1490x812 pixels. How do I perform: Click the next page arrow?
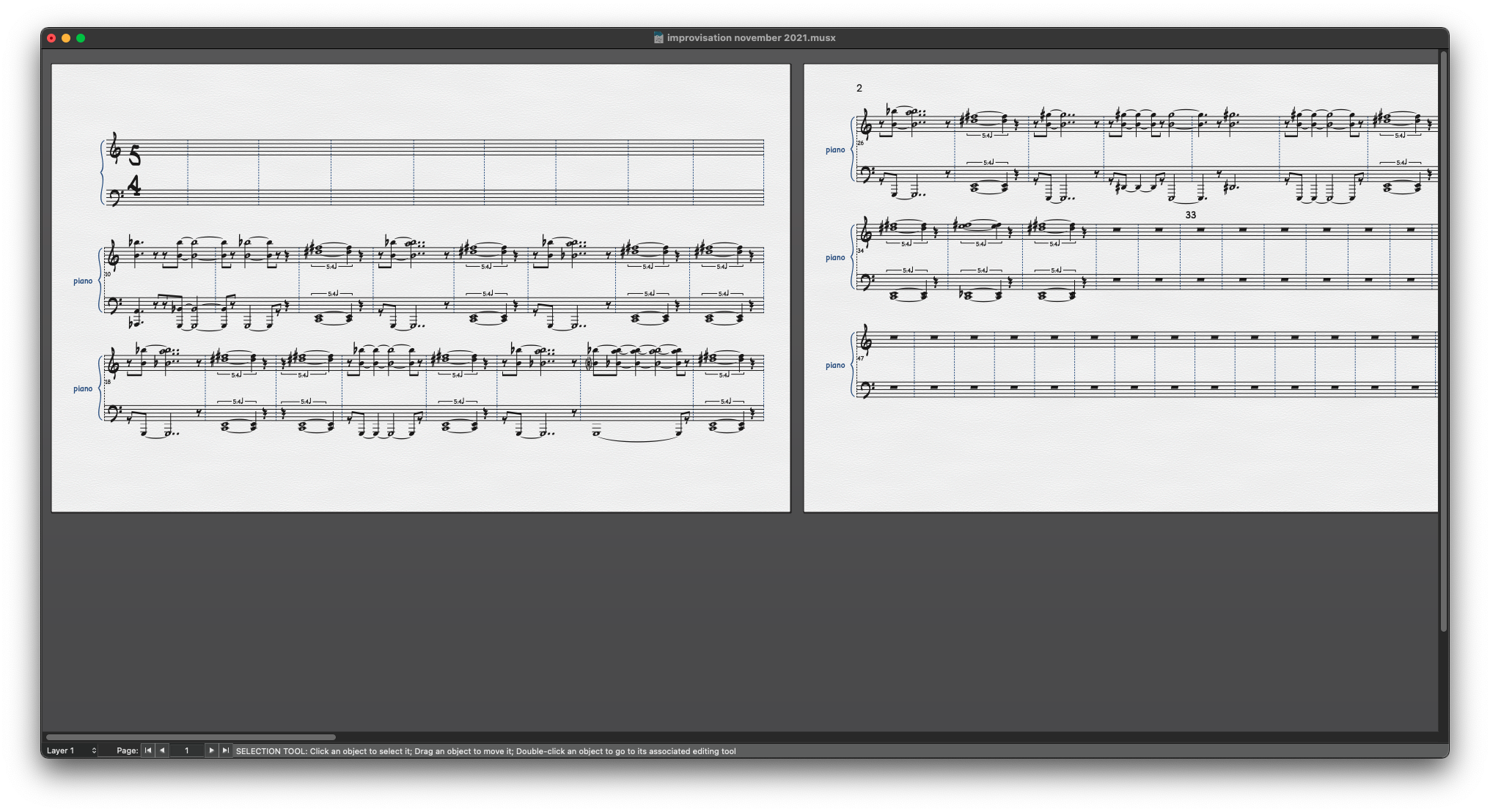[x=211, y=750]
